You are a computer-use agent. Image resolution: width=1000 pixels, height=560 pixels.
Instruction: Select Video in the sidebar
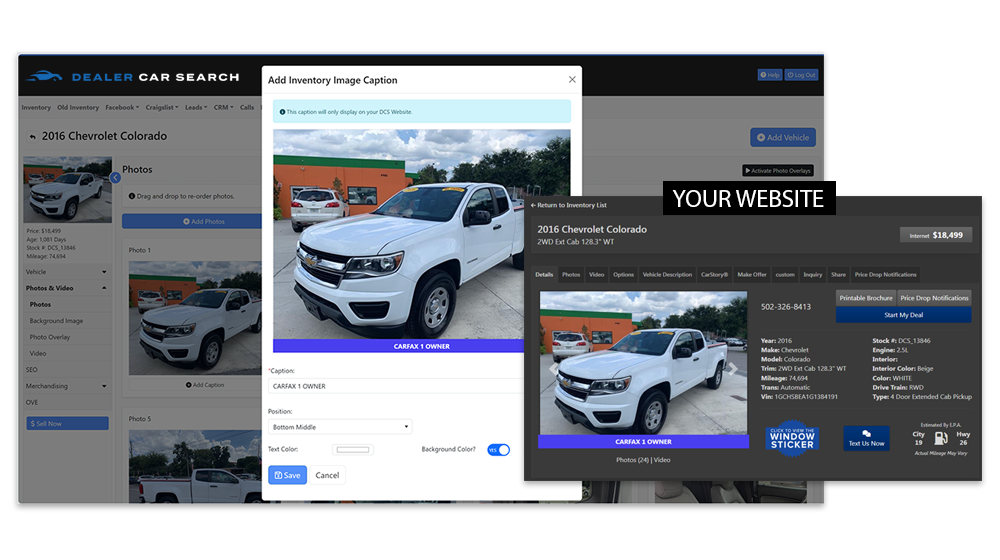tap(38, 353)
